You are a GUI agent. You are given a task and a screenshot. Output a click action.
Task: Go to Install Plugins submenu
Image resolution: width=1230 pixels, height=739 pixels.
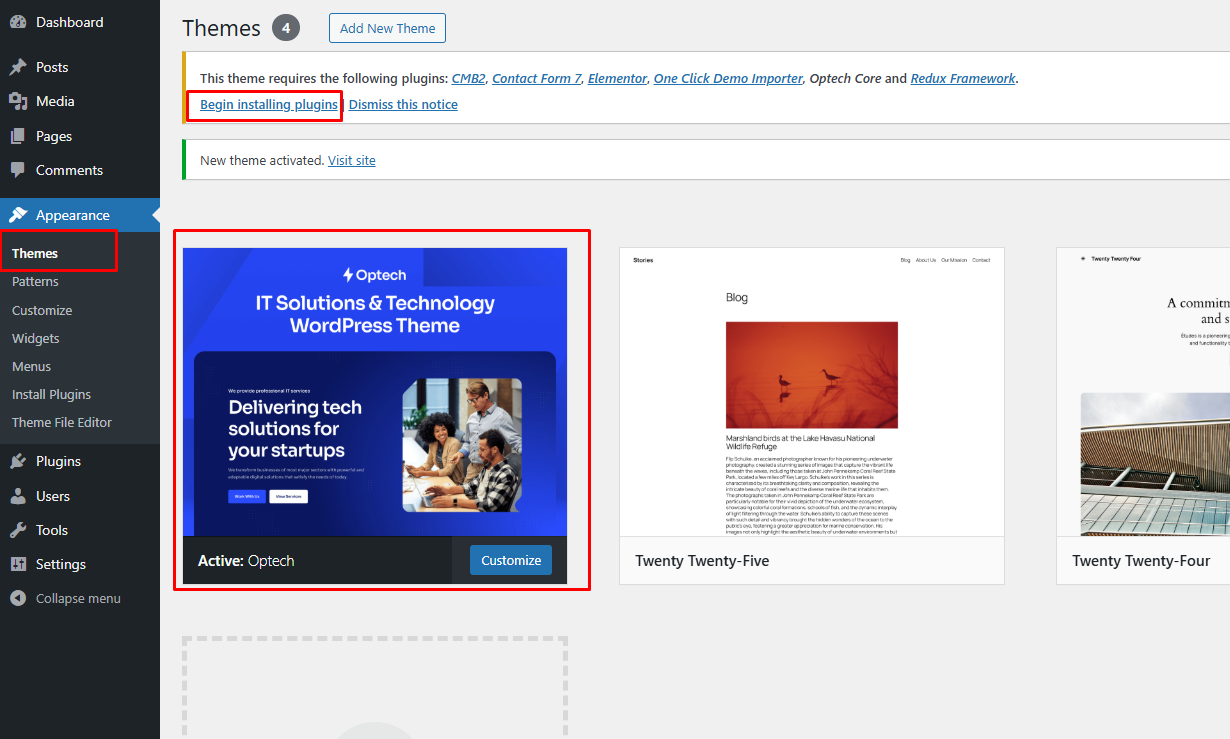[51, 394]
